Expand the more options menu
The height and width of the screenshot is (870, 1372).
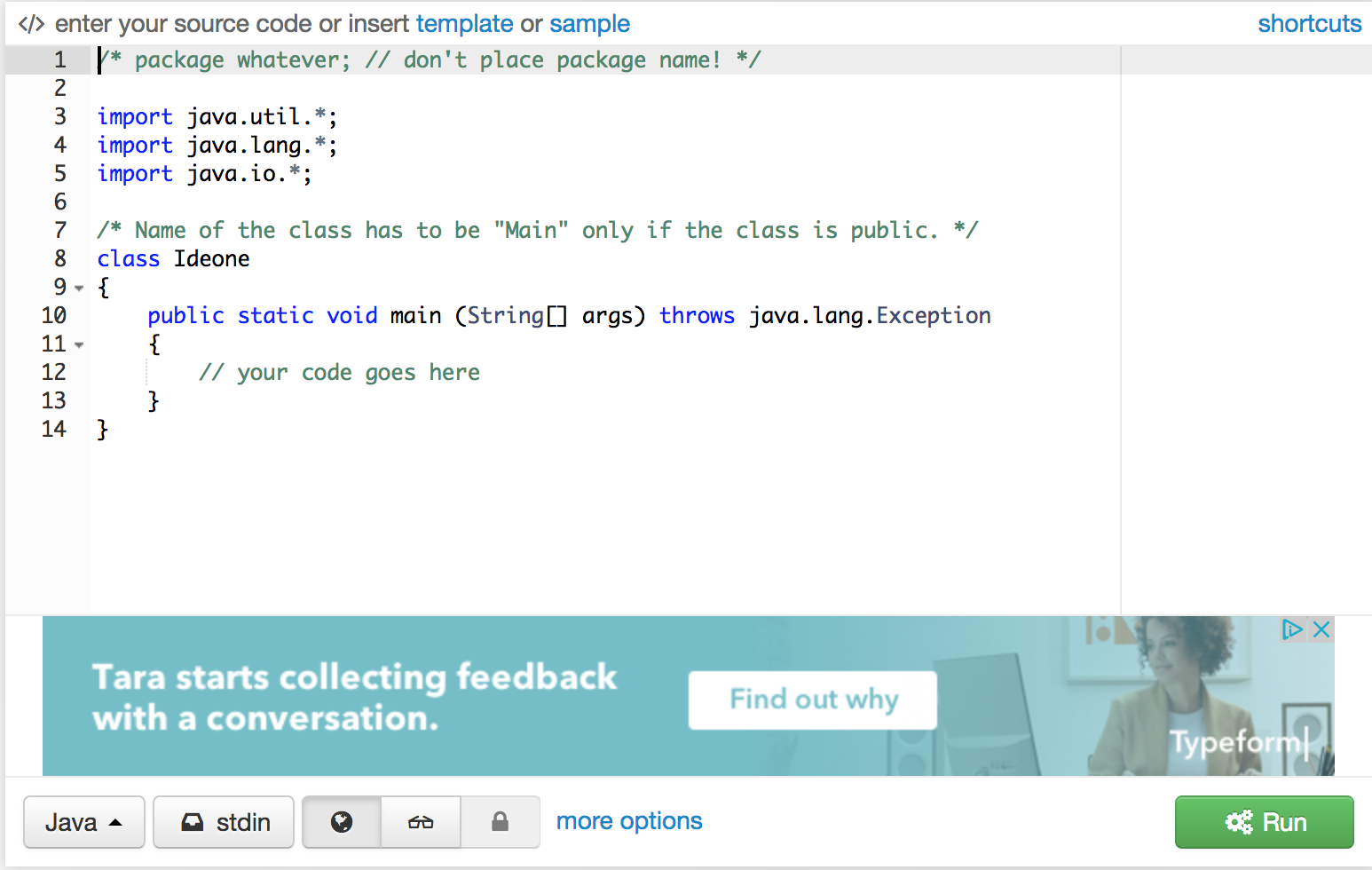(628, 821)
